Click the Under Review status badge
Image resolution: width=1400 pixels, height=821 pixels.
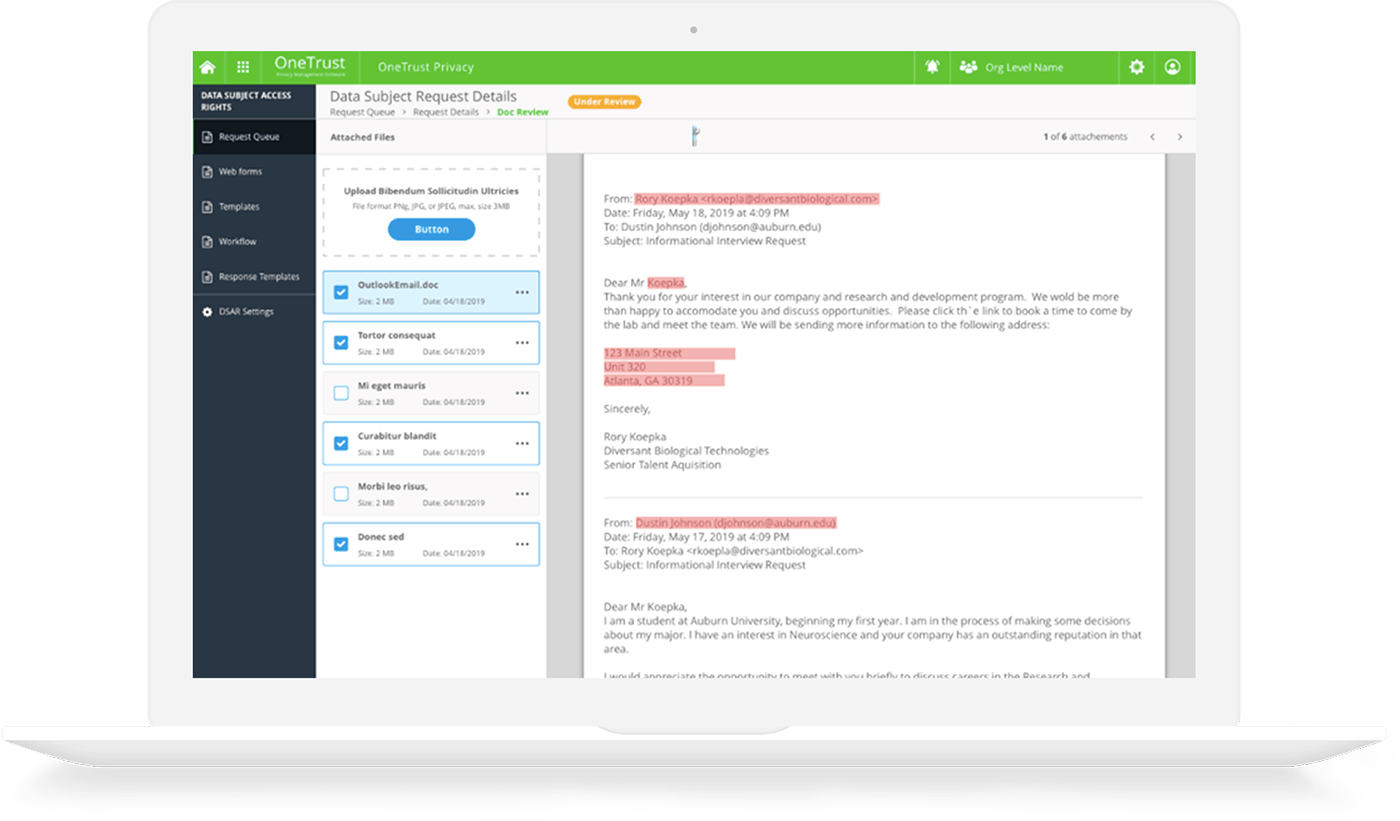[x=604, y=102]
